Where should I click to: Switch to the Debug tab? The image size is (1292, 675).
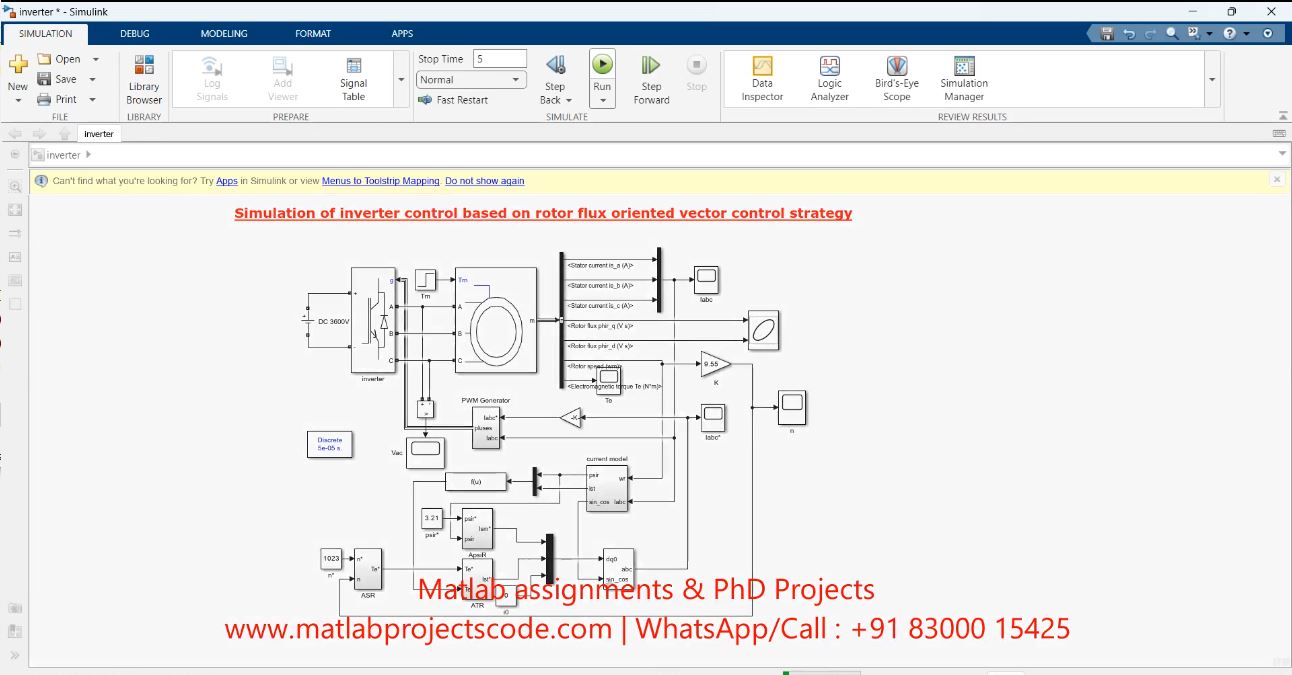tap(135, 33)
